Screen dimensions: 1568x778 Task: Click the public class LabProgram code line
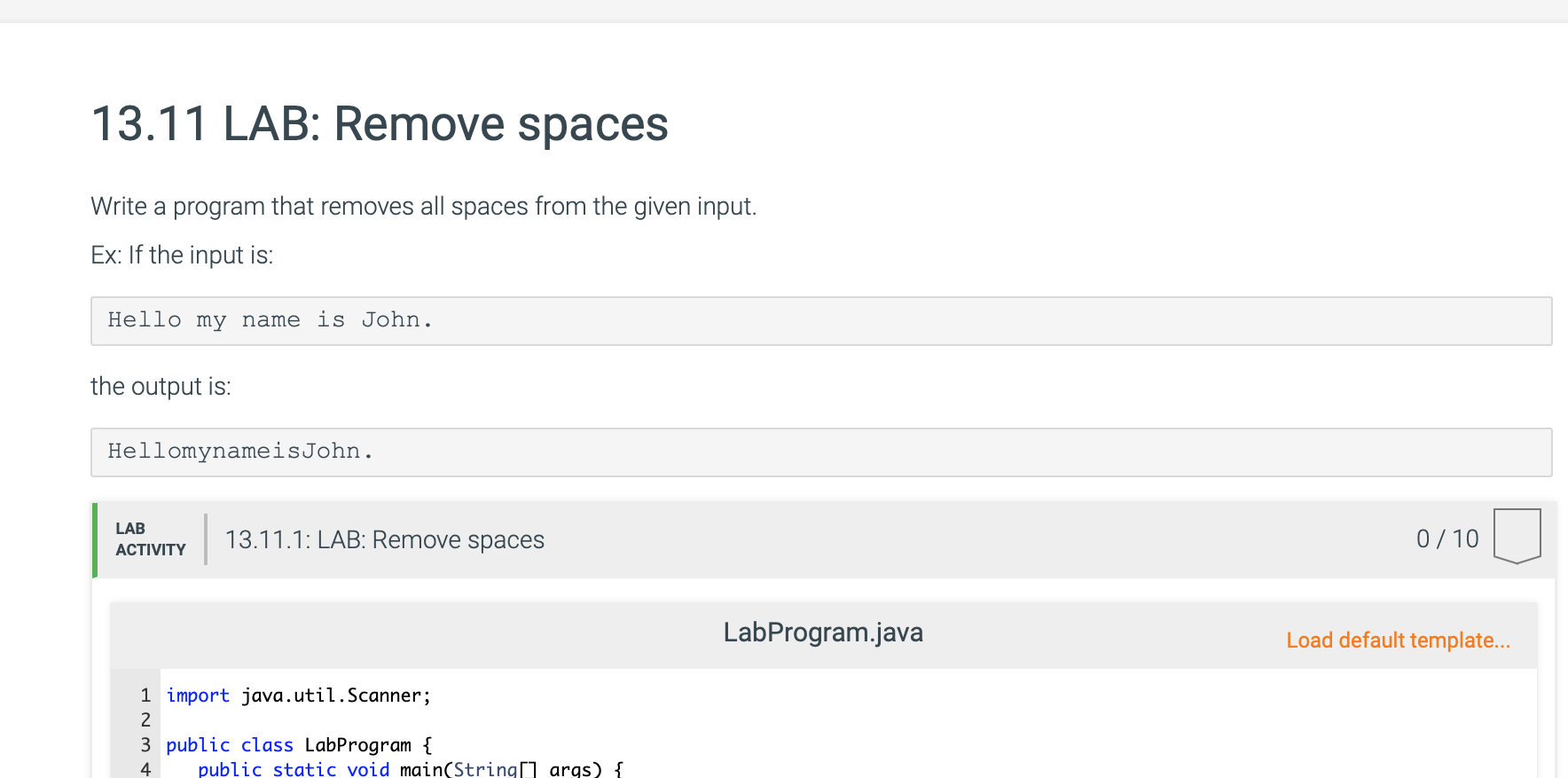point(299,745)
